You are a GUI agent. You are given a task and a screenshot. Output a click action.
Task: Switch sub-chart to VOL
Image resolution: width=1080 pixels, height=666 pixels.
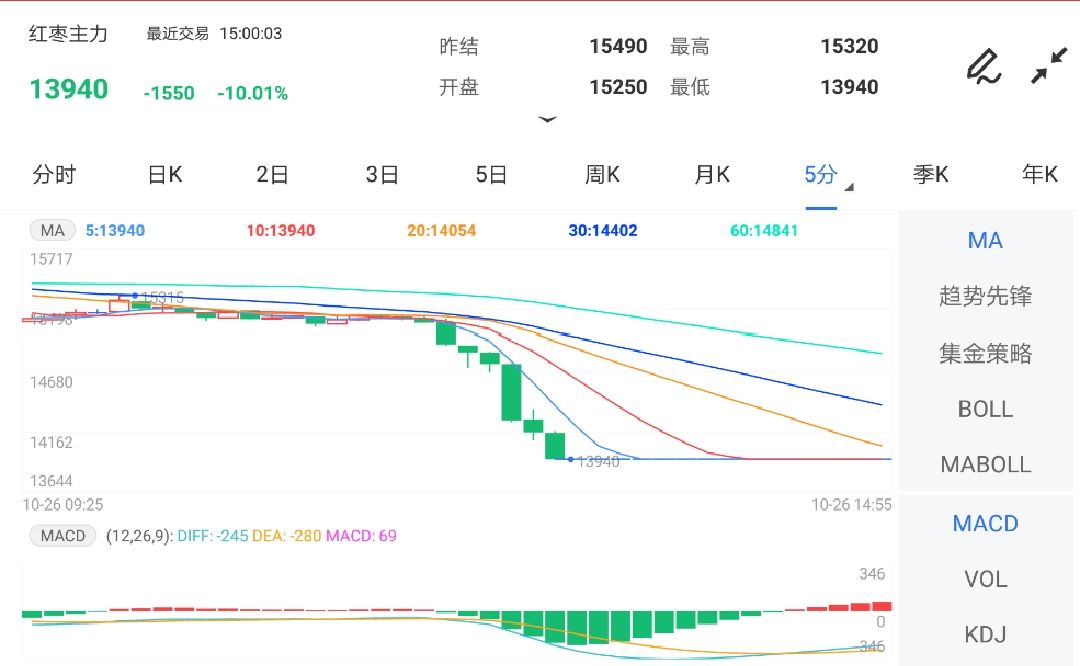pos(985,579)
